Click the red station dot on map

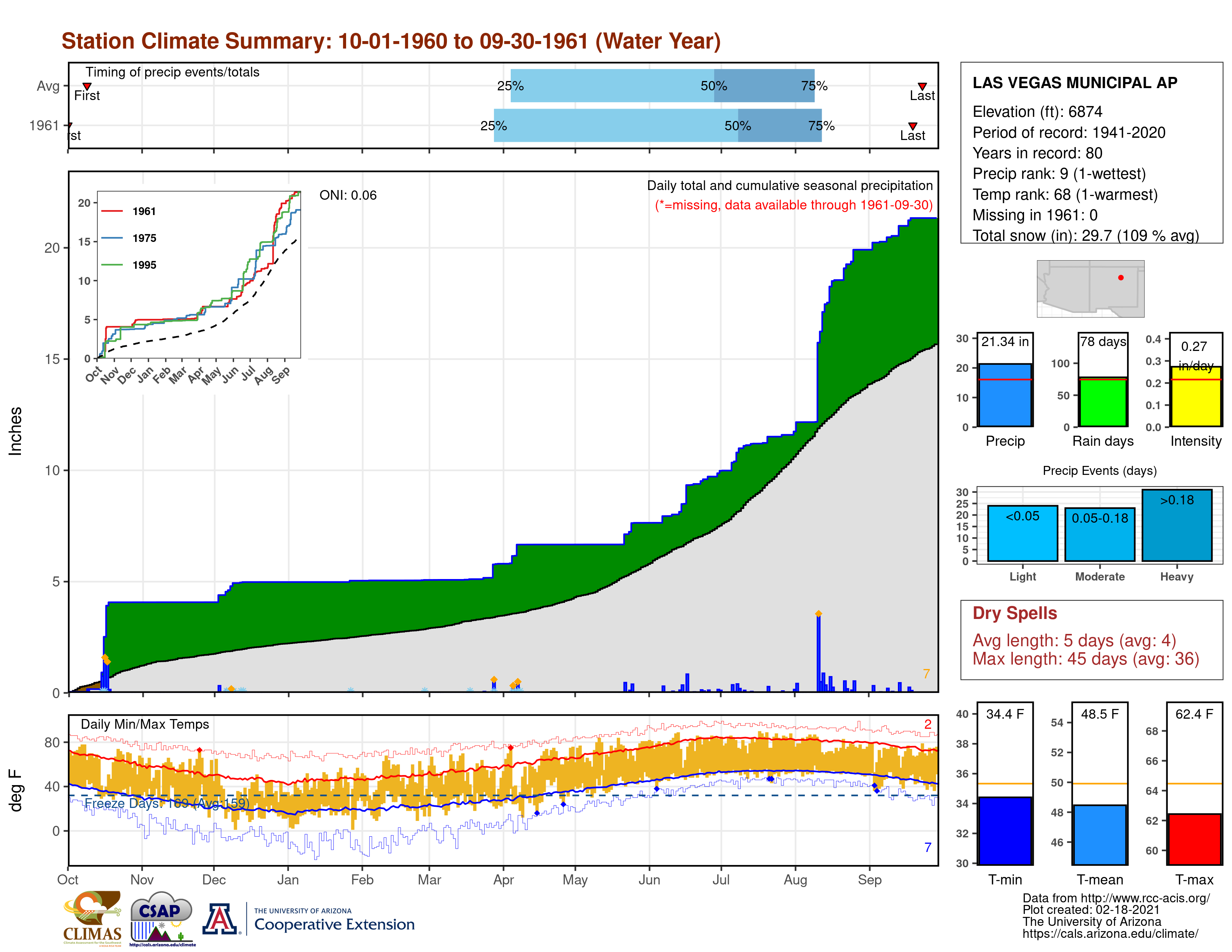[x=1121, y=277]
